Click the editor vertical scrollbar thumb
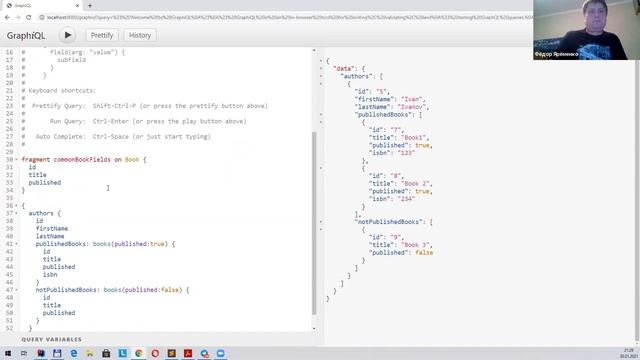Screen dimensions: 640x360 coord(314,223)
